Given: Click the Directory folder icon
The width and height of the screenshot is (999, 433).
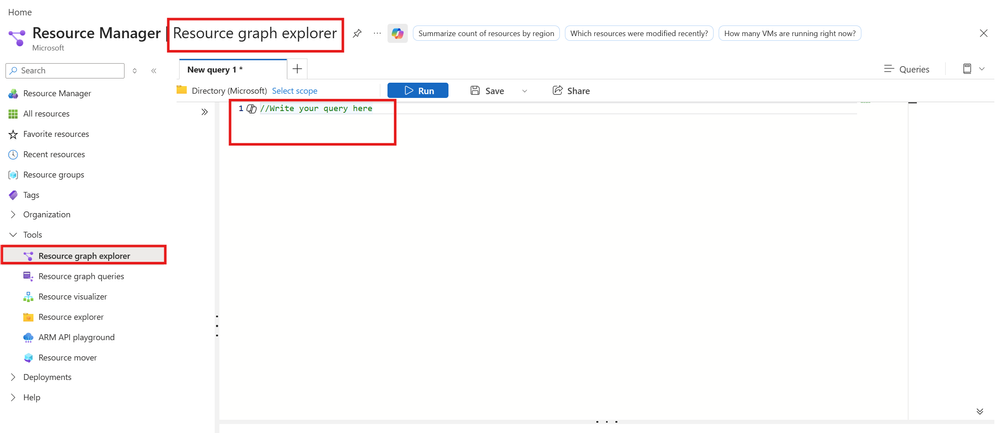Looking at the screenshot, I should (182, 90).
